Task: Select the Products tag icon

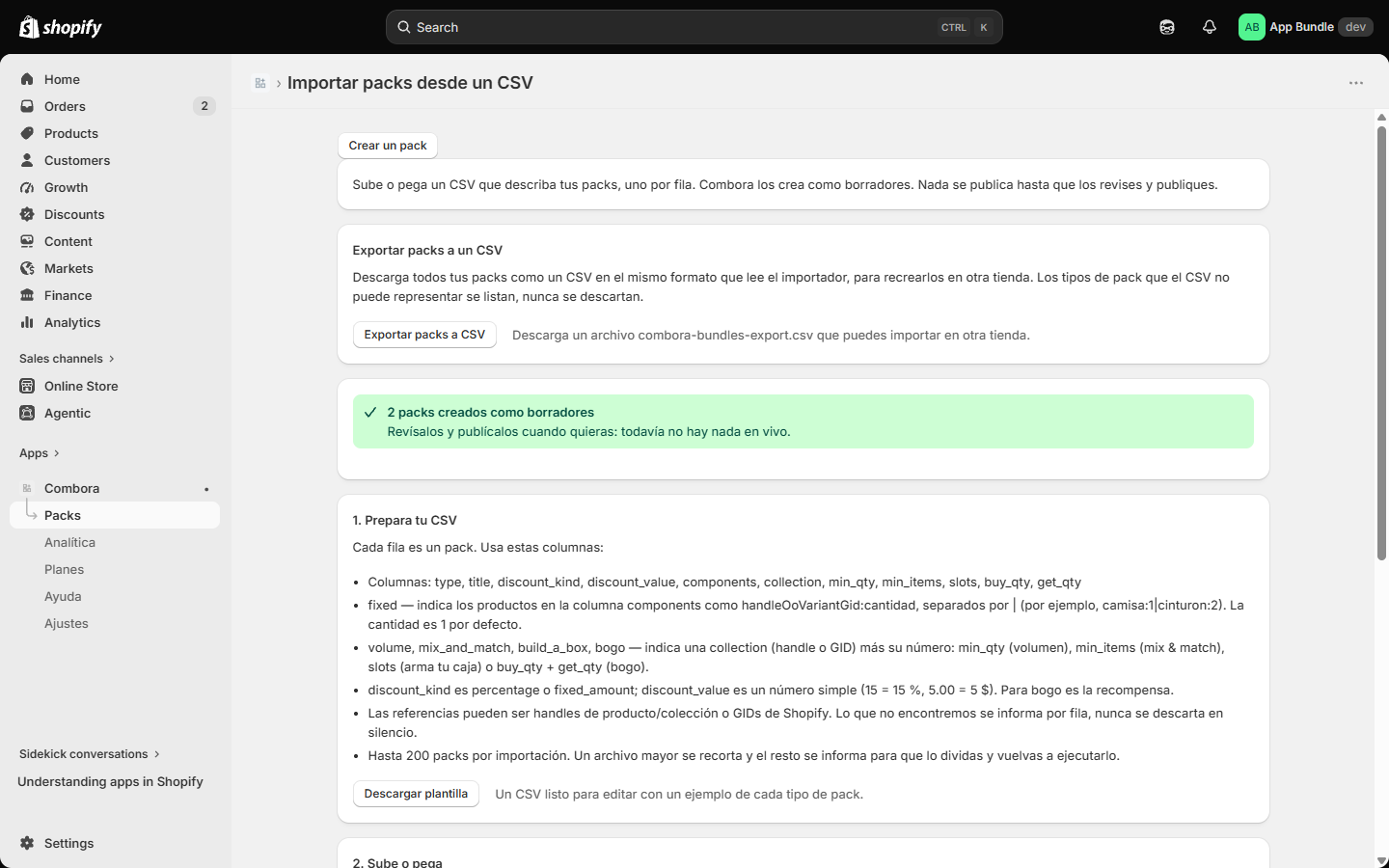Action: click(x=27, y=133)
